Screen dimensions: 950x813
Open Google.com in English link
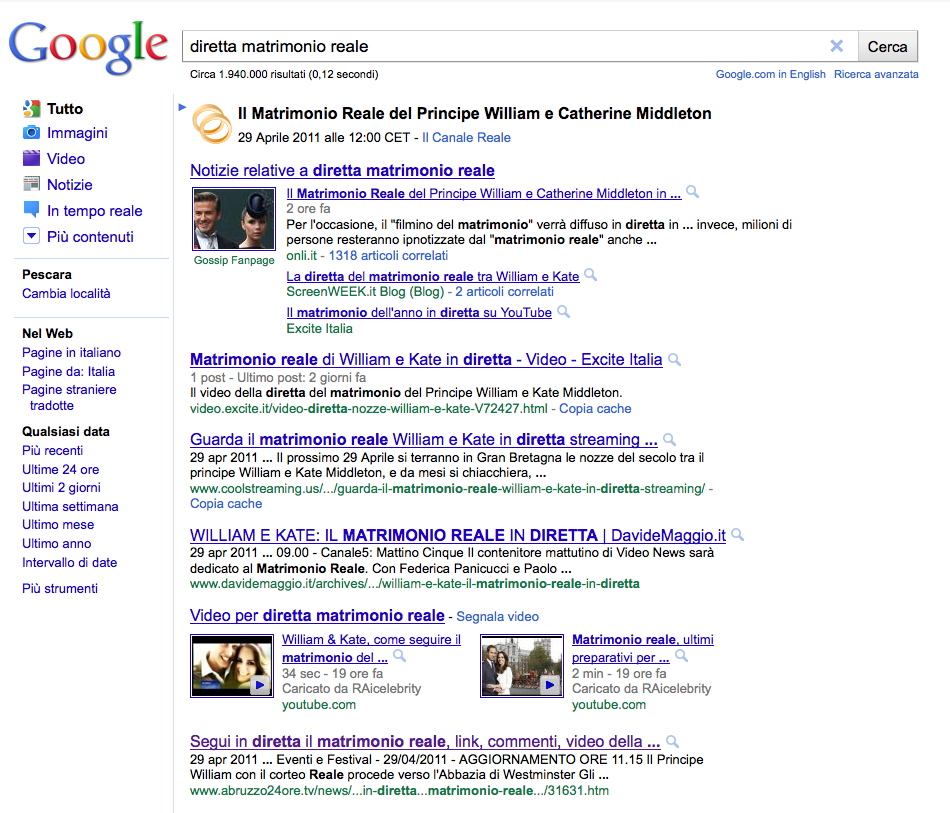pos(770,74)
